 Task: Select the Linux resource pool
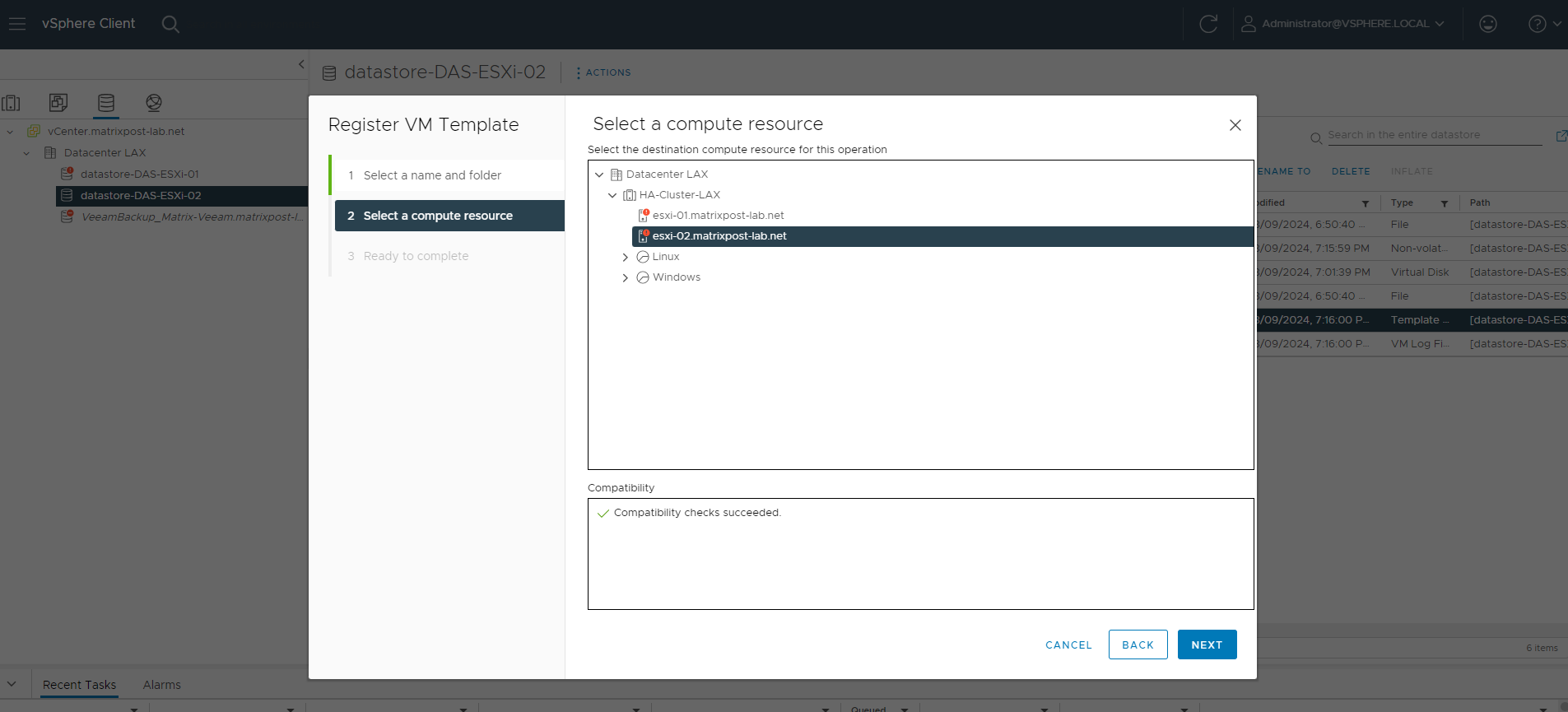point(665,257)
